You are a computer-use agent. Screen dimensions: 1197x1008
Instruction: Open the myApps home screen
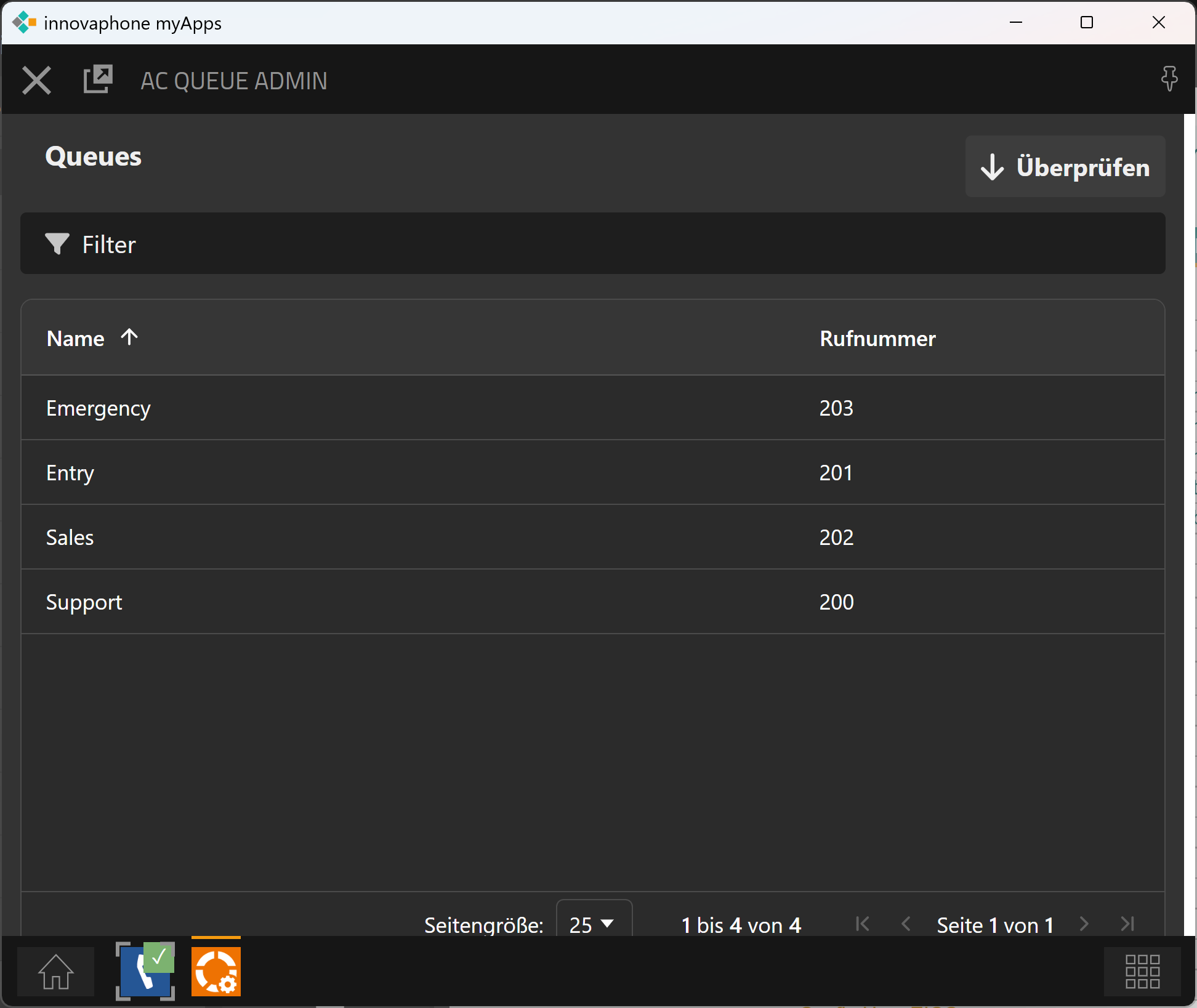point(56,971)
